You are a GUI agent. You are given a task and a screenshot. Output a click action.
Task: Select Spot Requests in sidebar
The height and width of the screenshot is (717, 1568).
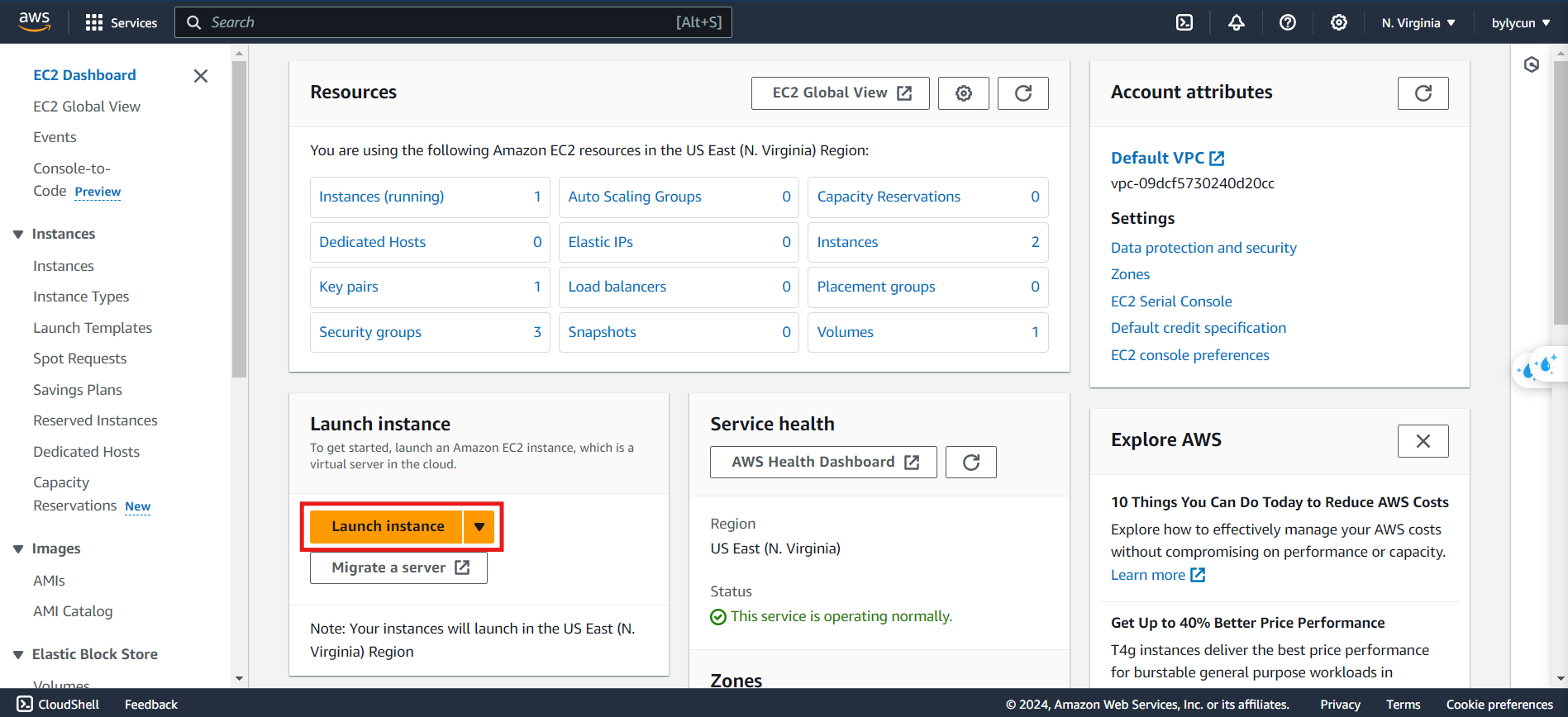click(80, 358)
